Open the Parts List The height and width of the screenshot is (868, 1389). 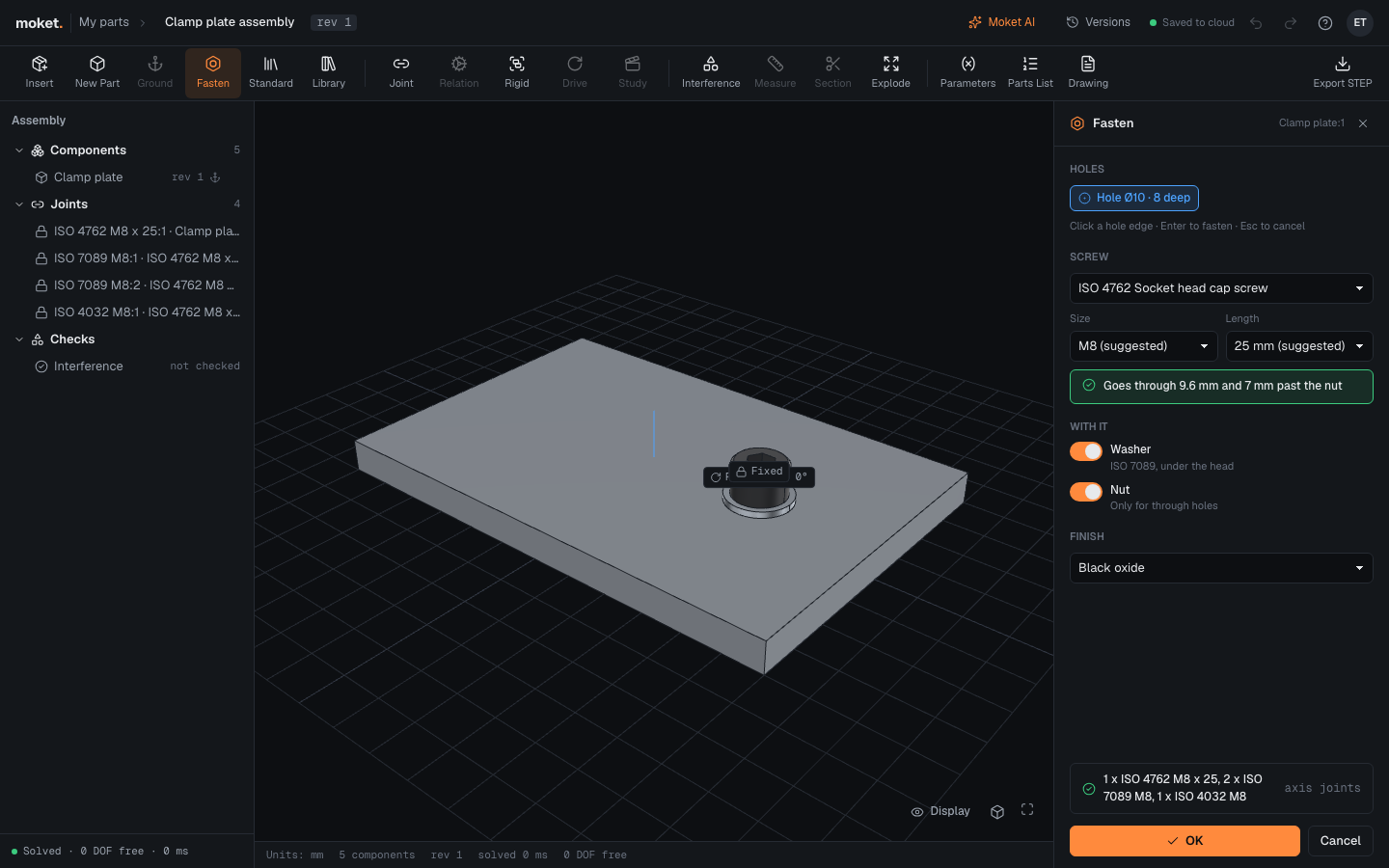(x=1030, y=72)
